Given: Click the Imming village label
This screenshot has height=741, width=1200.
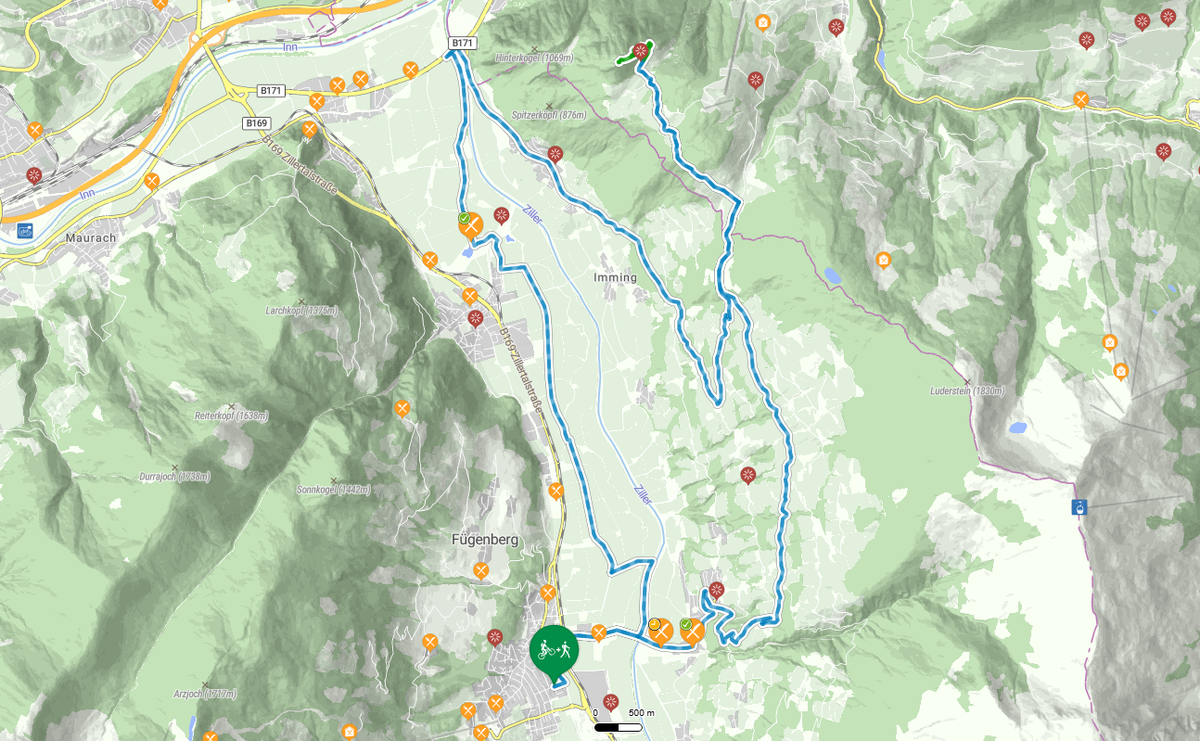Looking at the screenshot, I should [615, 278].
